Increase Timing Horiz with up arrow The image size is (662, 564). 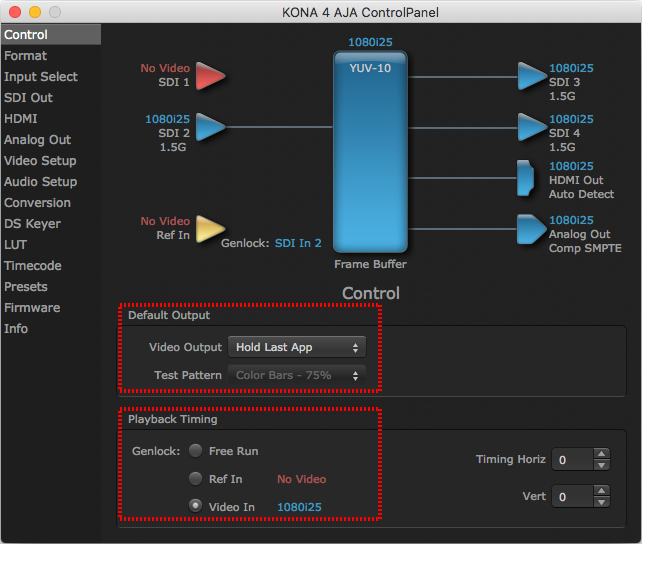[x=602, y=454]
